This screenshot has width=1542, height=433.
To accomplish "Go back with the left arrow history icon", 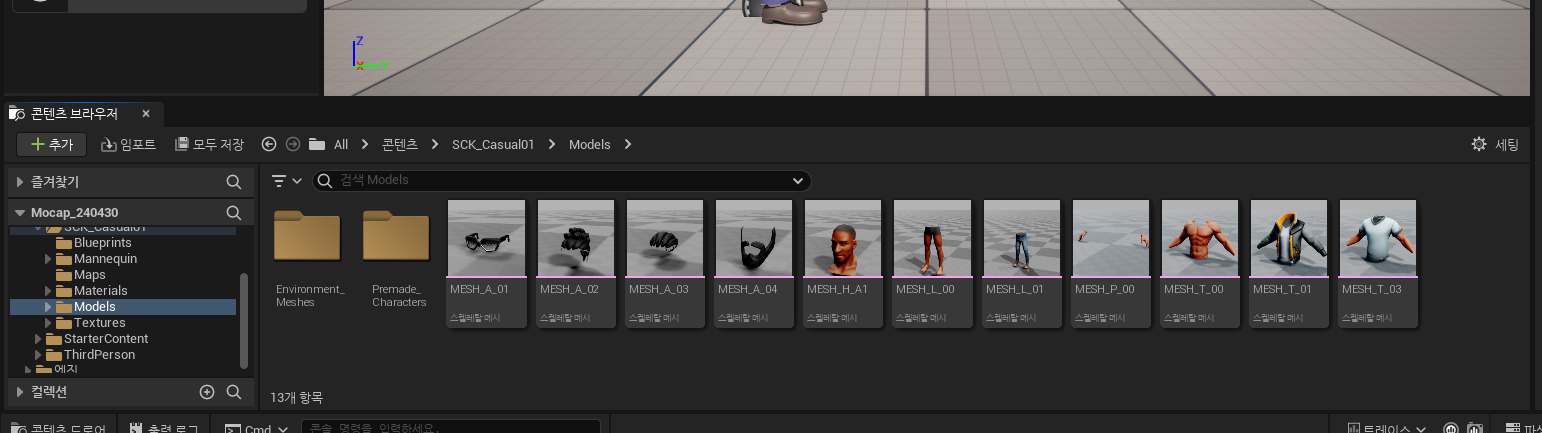I will tap(269, 145).
